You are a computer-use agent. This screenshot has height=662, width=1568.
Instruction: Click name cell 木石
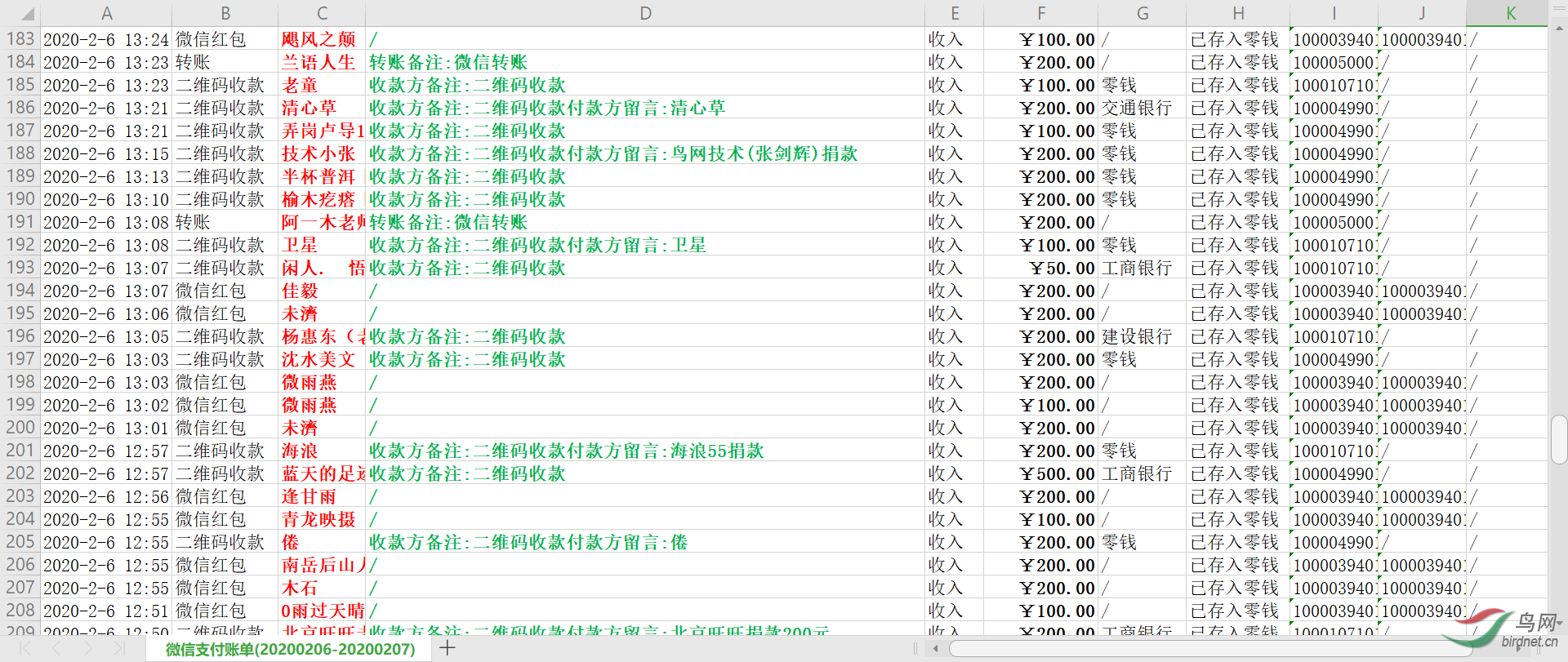322,588
